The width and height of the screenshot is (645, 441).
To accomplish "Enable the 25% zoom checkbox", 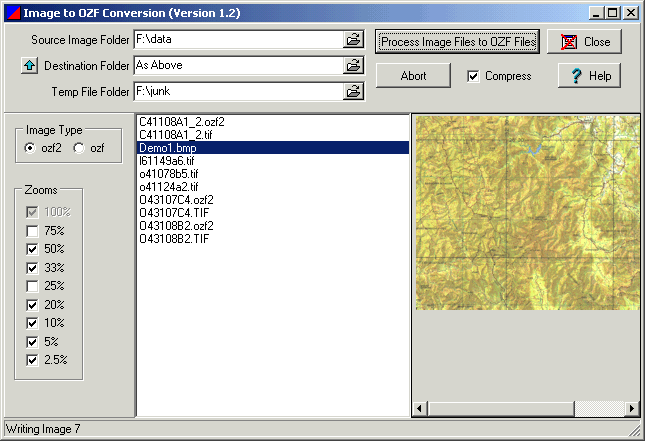I will [x=33, y=286].
